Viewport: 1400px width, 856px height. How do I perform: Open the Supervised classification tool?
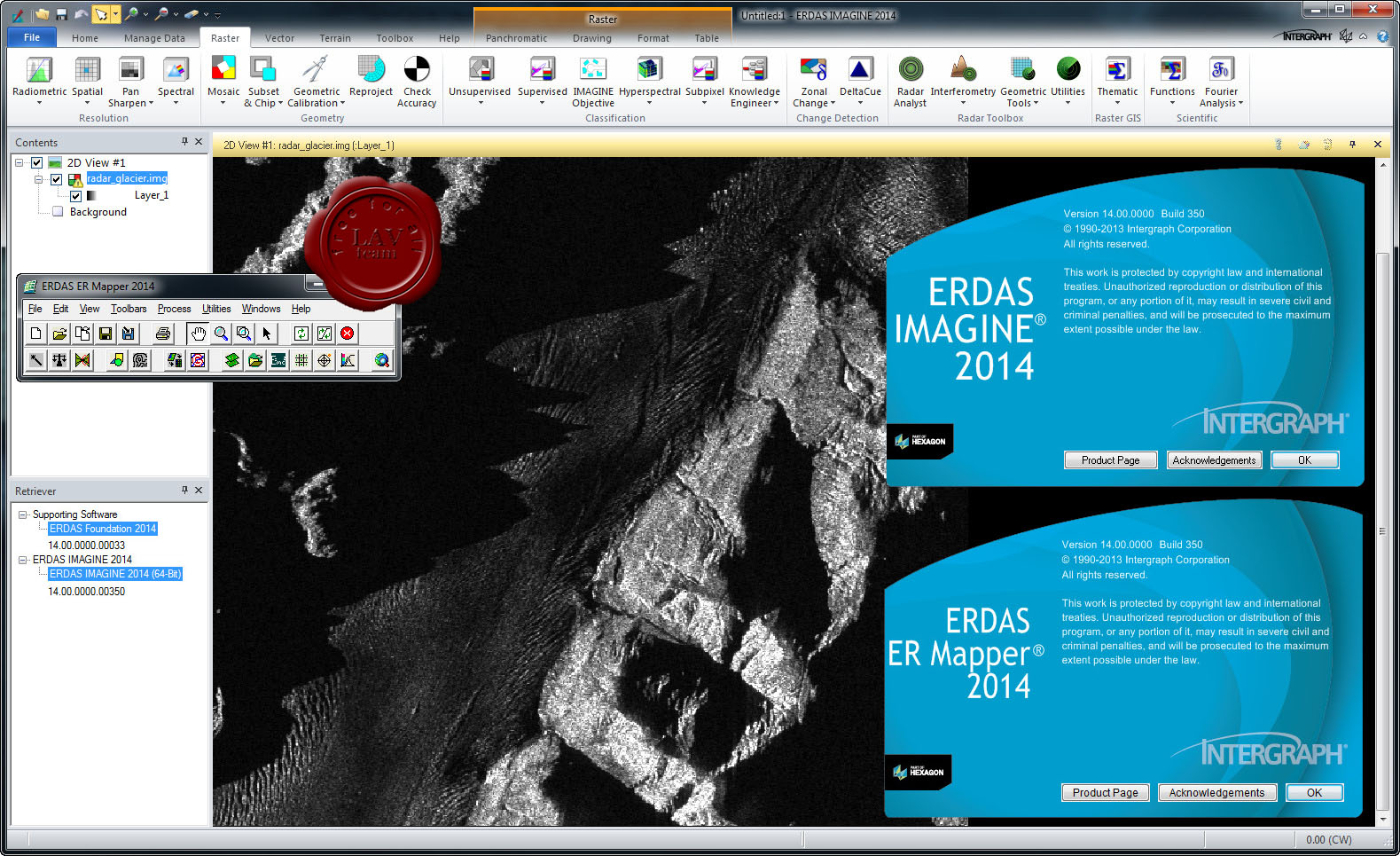[x=542, y=80]
